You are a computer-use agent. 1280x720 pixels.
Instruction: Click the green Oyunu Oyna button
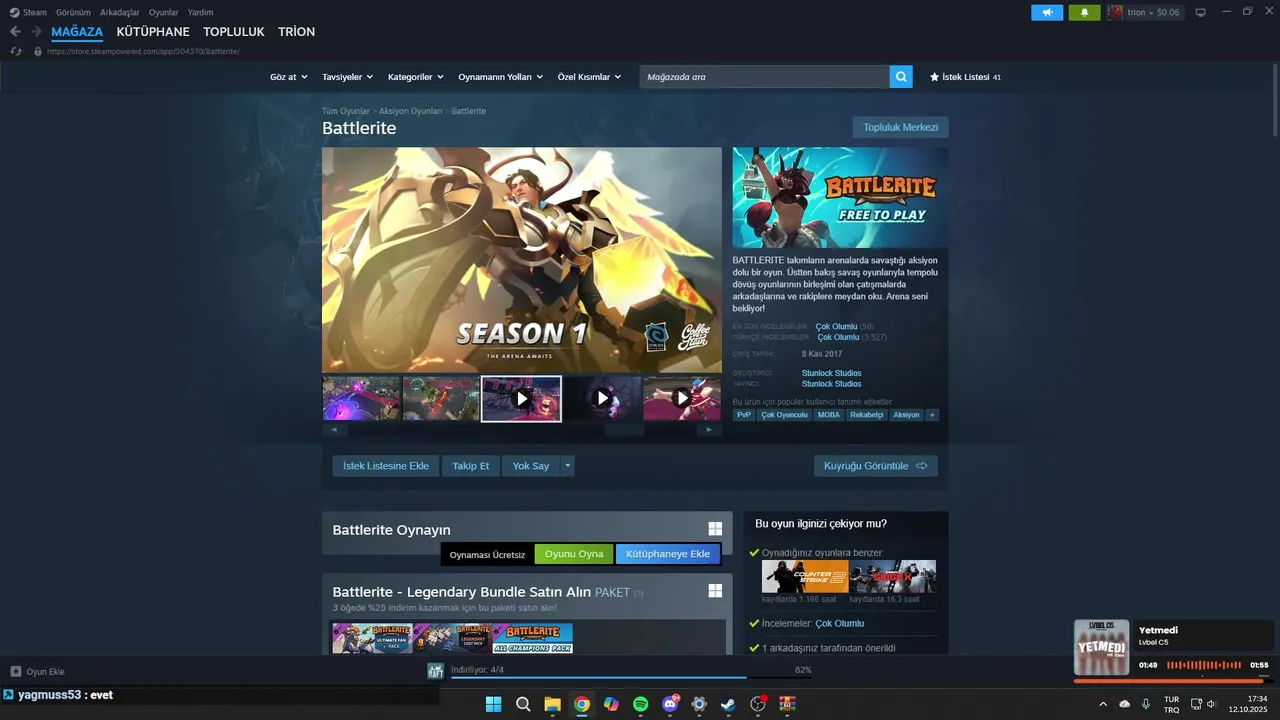click(574, 554)
